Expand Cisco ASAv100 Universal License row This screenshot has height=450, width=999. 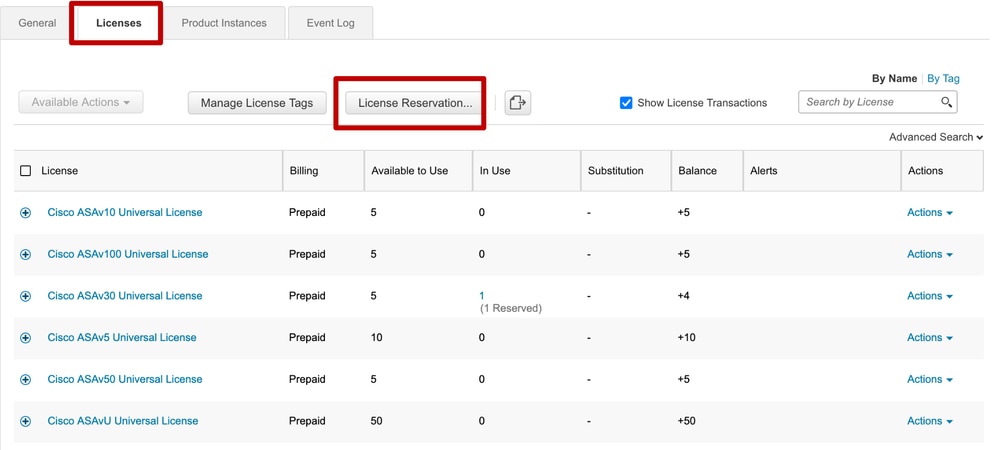click(25, 254)
